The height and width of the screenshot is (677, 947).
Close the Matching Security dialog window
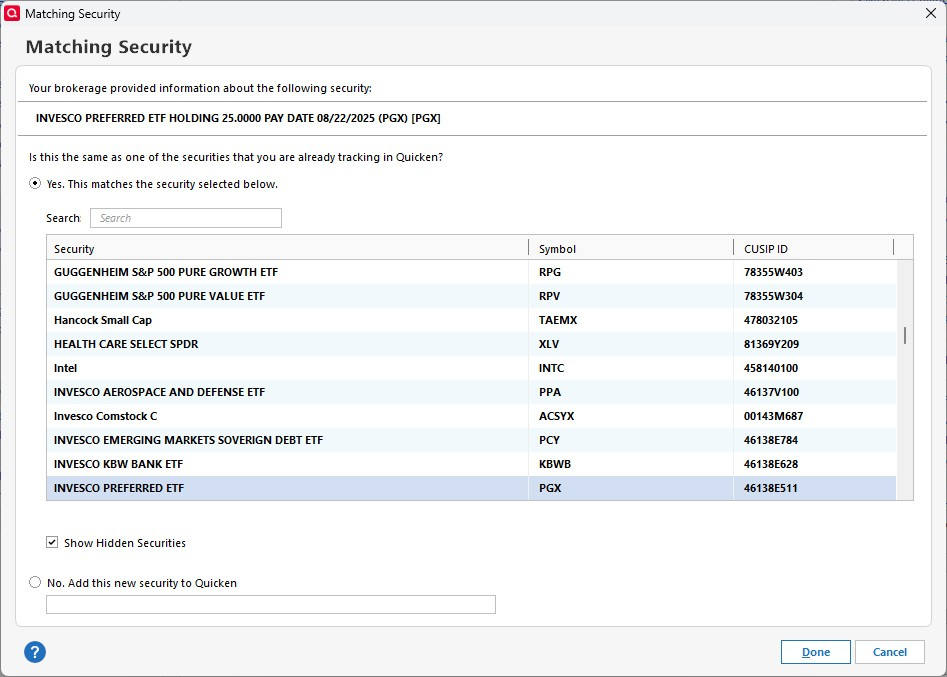[931, 14]
